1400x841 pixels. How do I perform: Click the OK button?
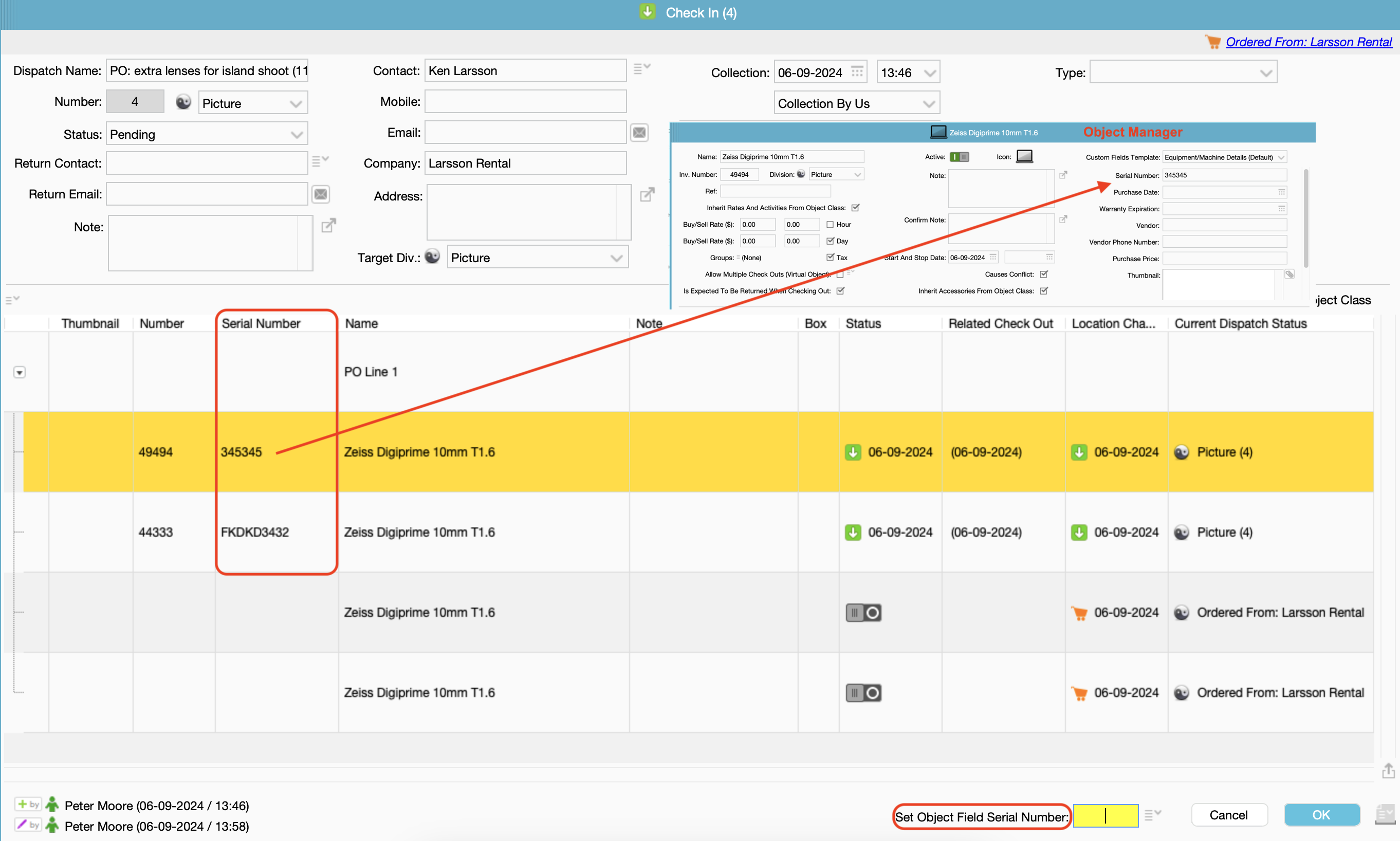click(1321, 815)
